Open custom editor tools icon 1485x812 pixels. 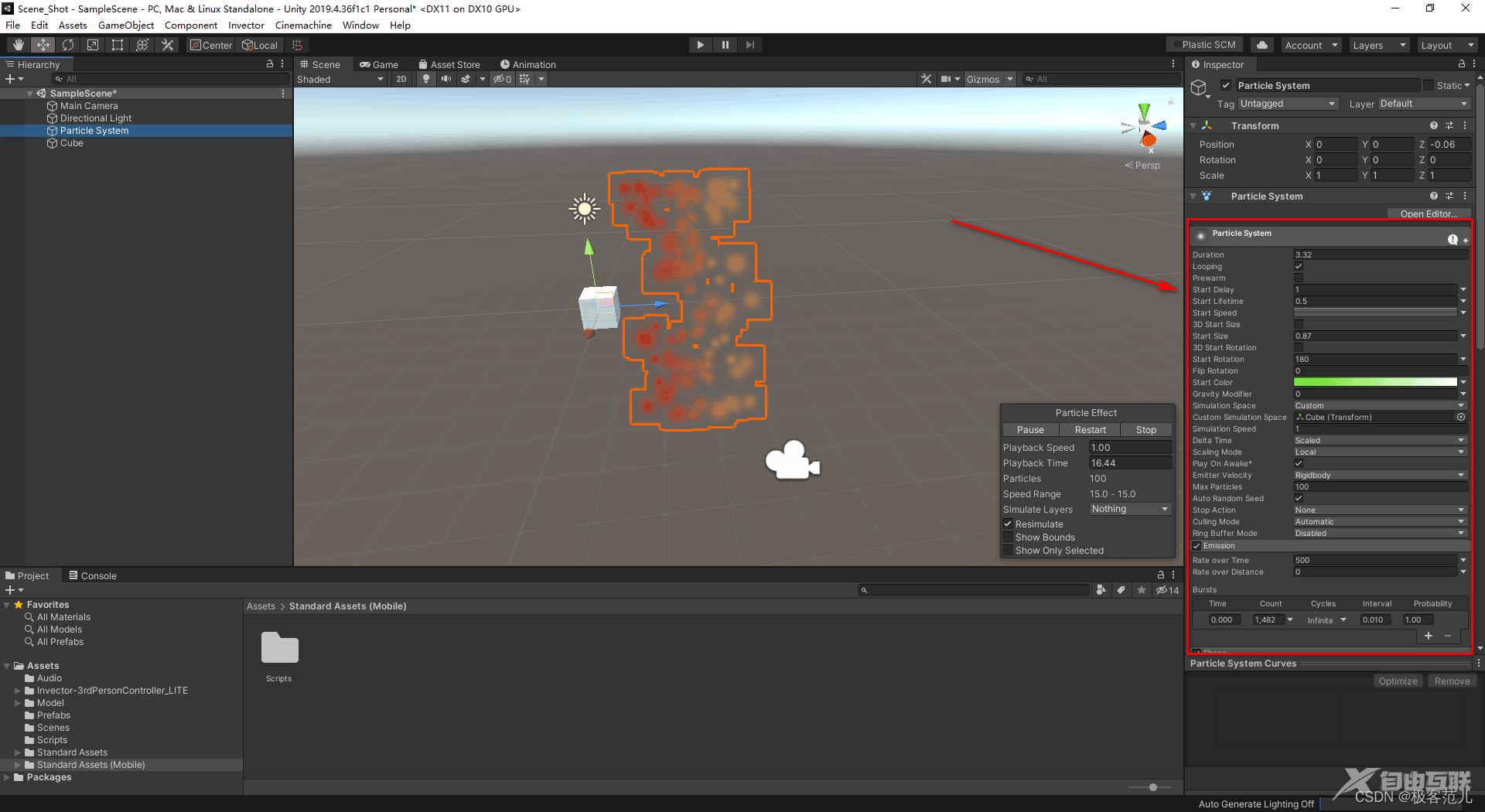(167, 45)
